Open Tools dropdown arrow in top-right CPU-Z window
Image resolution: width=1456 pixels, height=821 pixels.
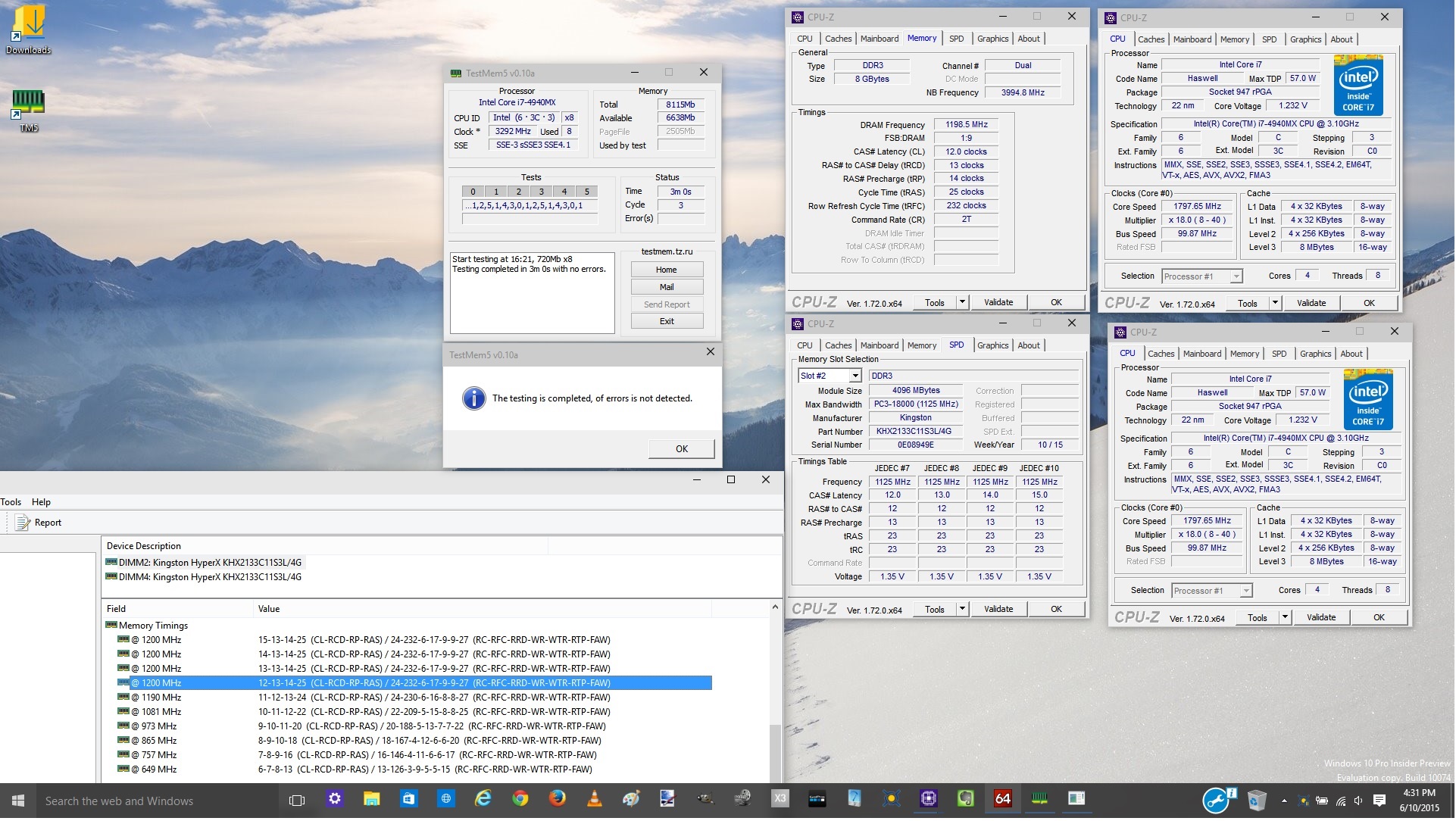[1276, 304]
